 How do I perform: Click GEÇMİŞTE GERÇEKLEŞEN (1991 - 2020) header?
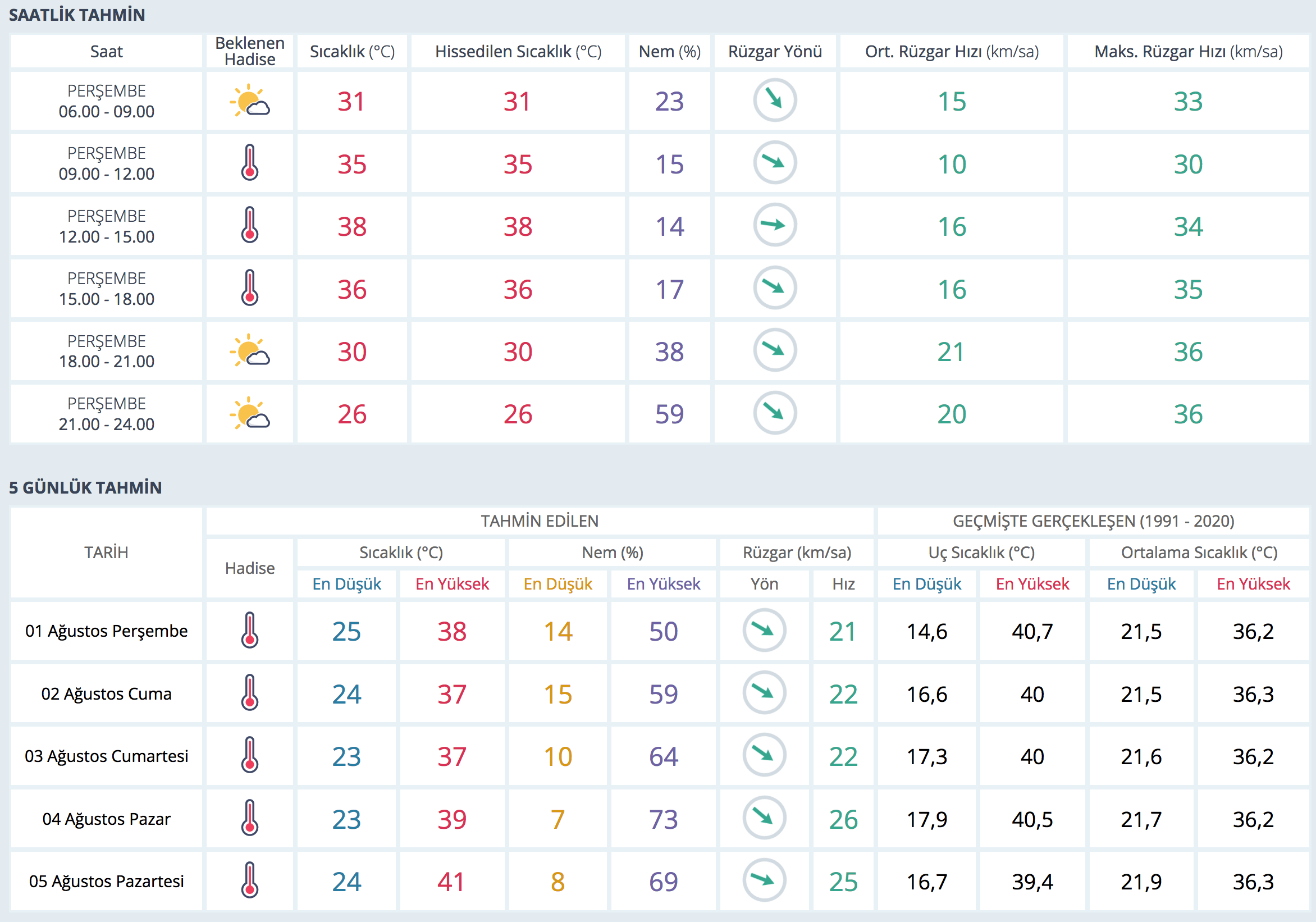[x=1093, y=521]
